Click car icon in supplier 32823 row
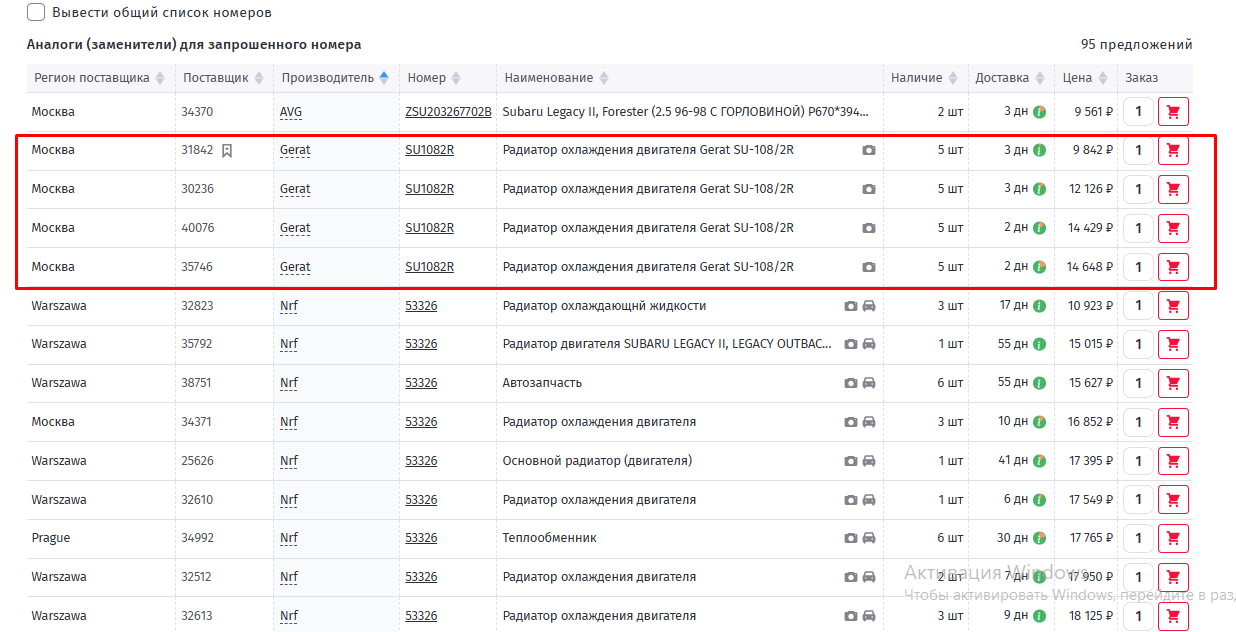Viewport: 1236px width, 632px height. [869, 306]
